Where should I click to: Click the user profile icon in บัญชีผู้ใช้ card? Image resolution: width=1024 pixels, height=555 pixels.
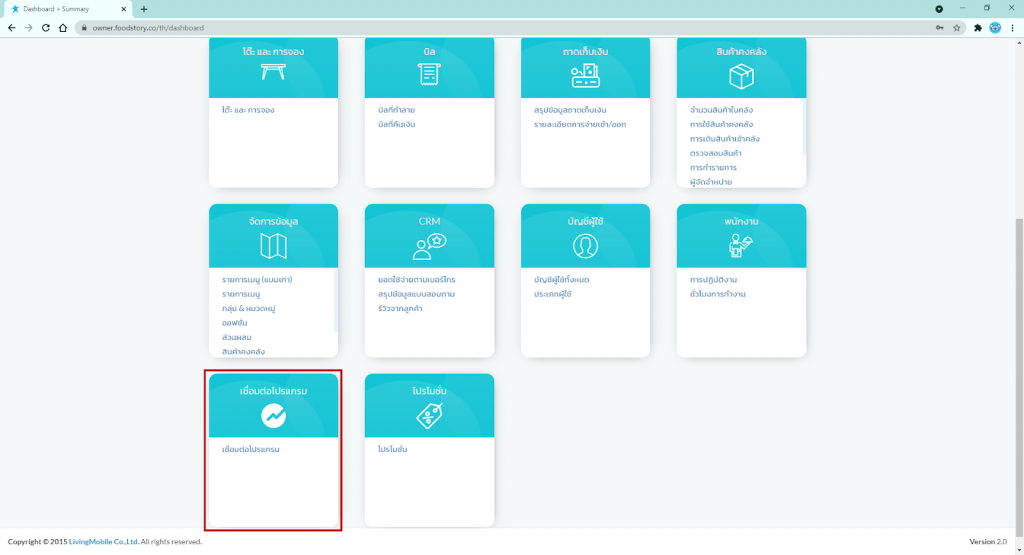pos(585,246)
